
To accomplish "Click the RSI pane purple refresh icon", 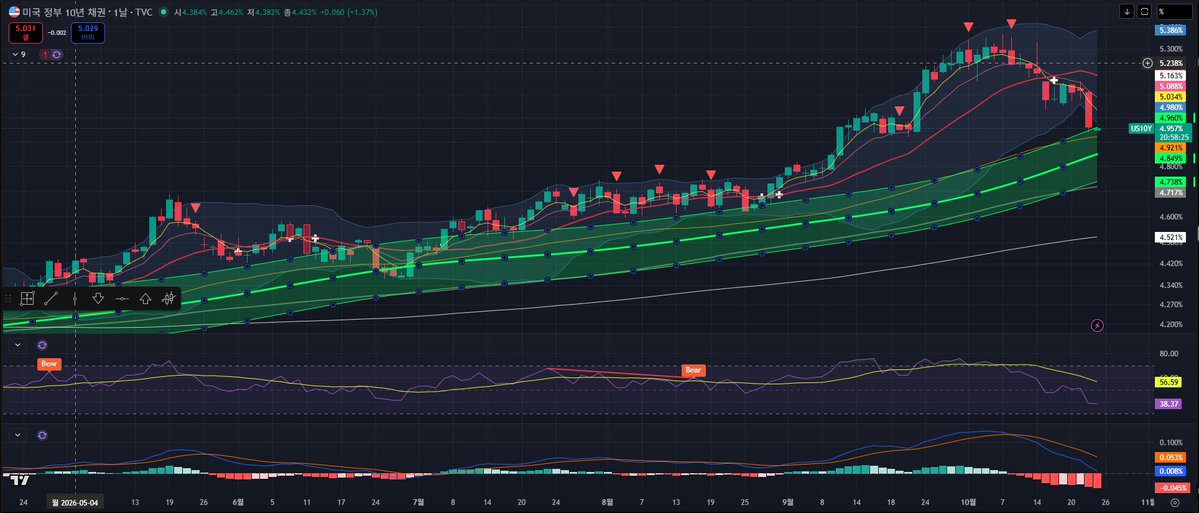I will point(41,346).
